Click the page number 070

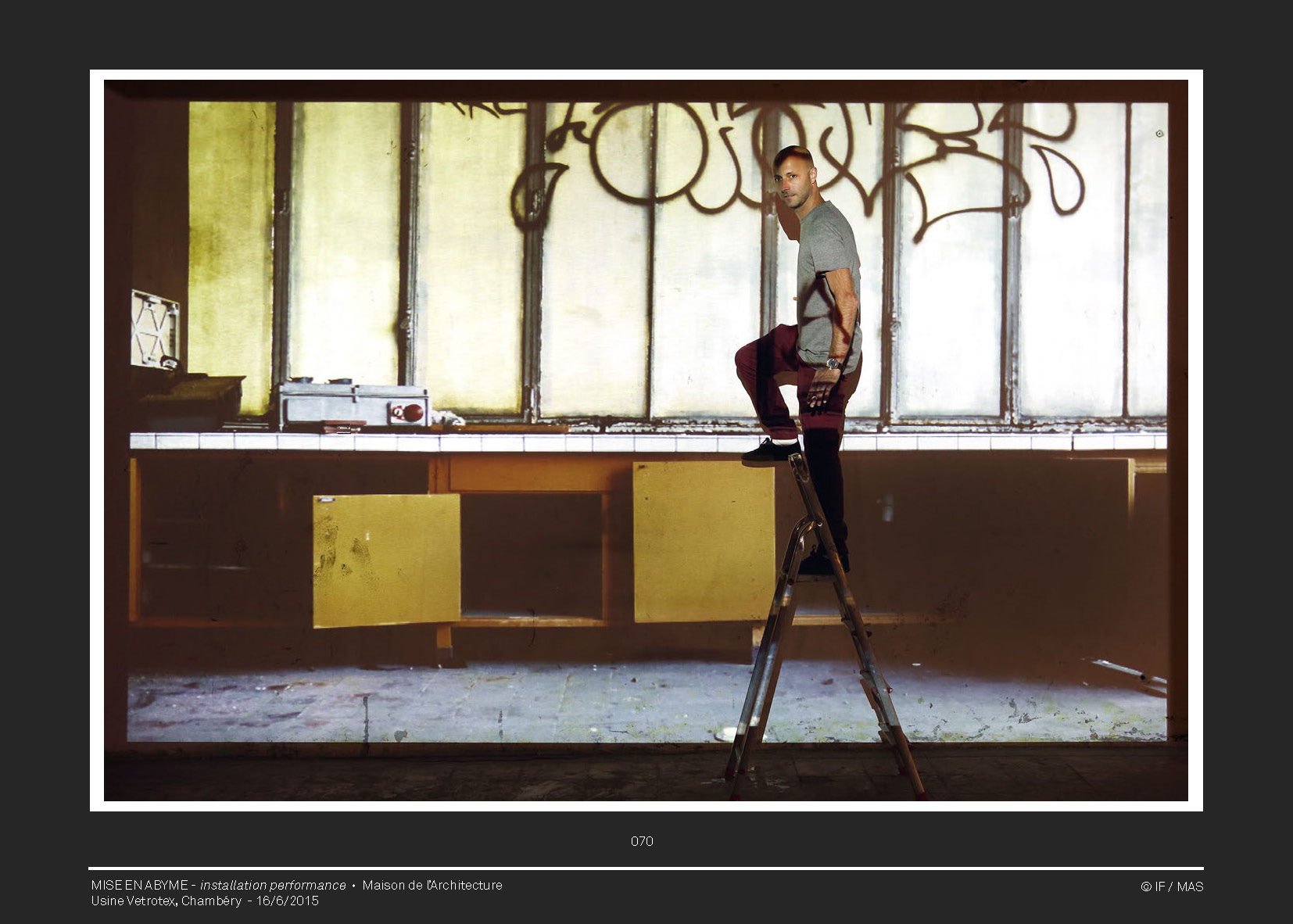[x=642, y=841]
